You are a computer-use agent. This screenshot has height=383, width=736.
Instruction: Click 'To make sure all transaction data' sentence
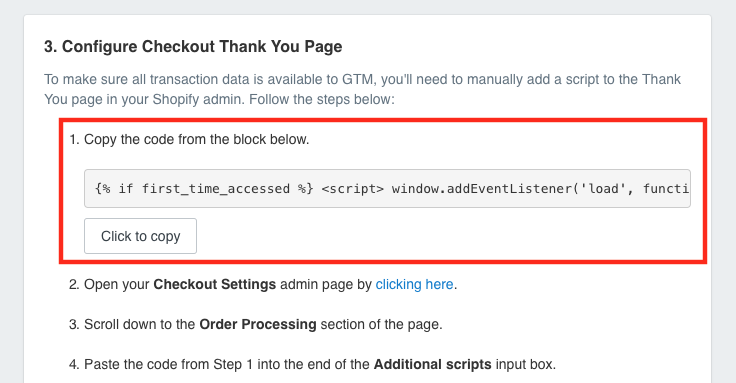click(146, 79)
